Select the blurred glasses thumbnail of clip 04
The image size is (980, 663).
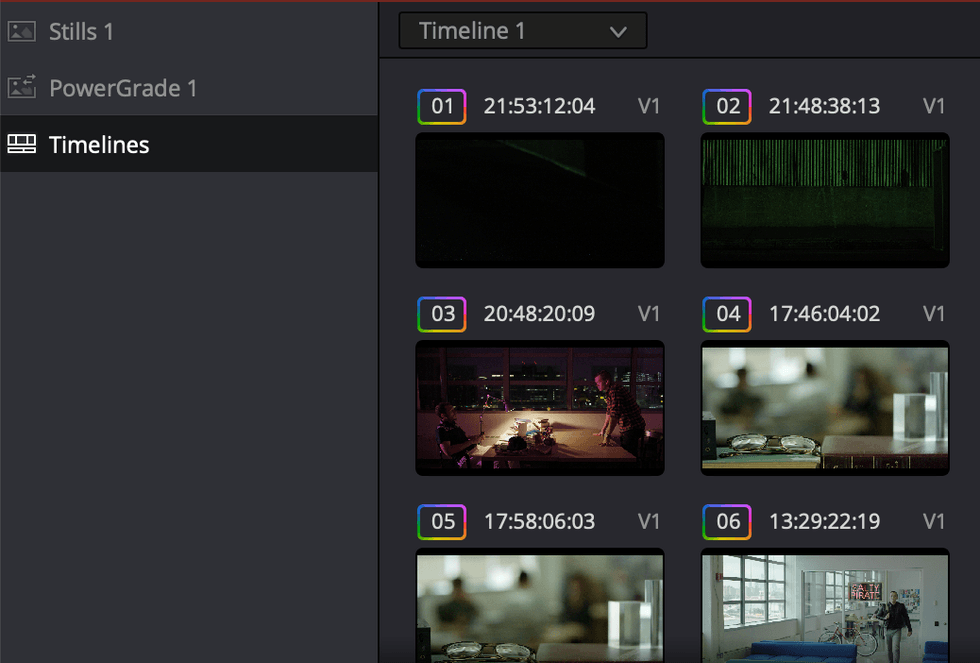825,408
